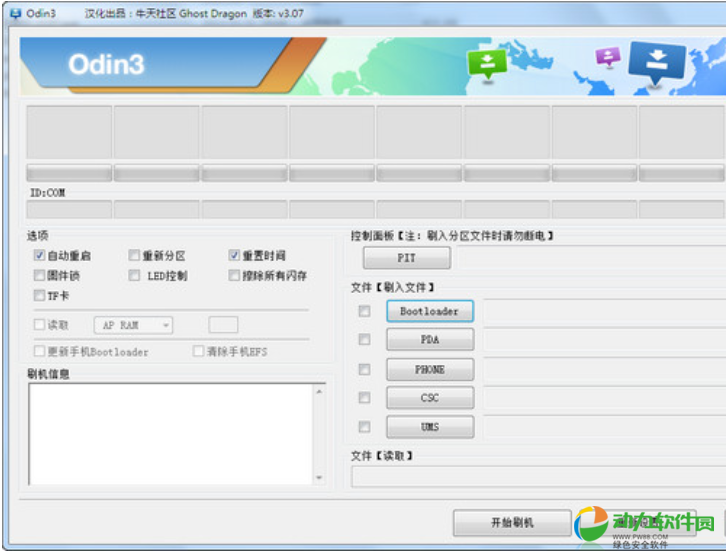726x551 pixels.
Task: Click the small field beside AP RAM
Action: 223,325
